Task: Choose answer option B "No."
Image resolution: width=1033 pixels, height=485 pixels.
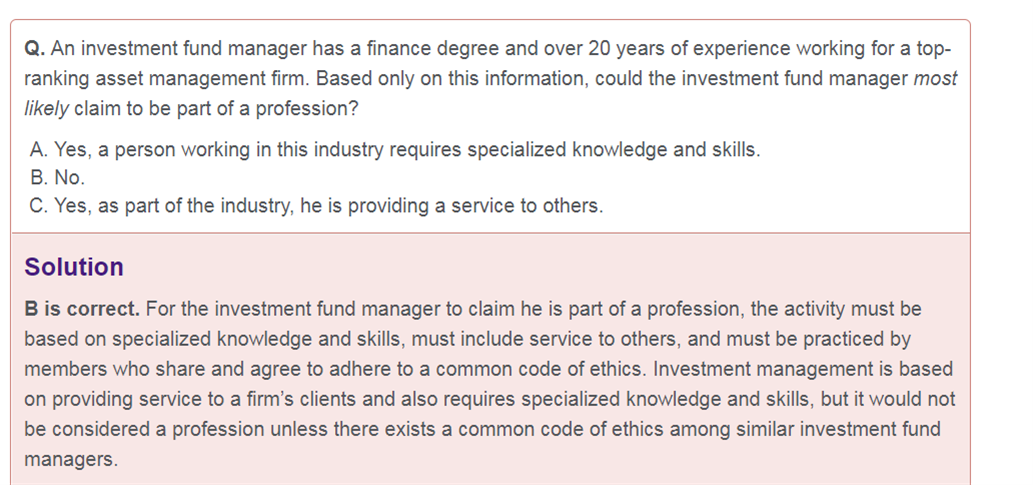Action: [x=57, y=178]
